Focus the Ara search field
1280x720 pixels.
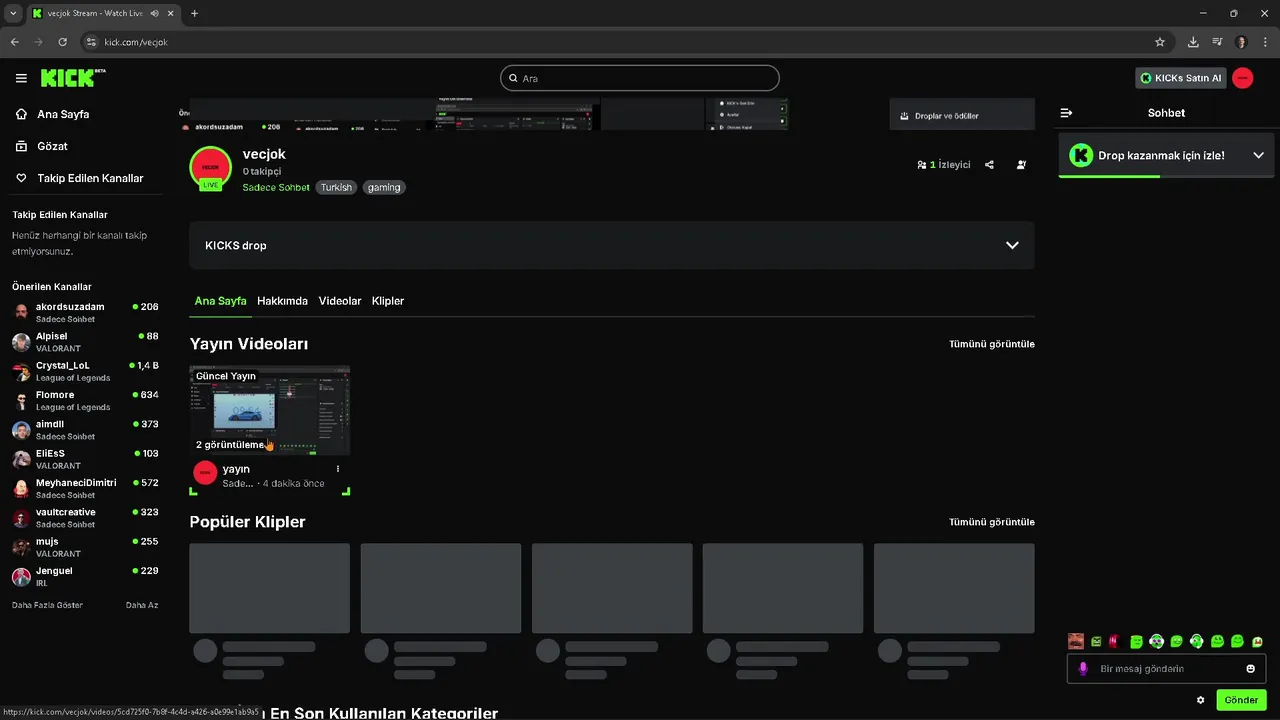(640, 78)
